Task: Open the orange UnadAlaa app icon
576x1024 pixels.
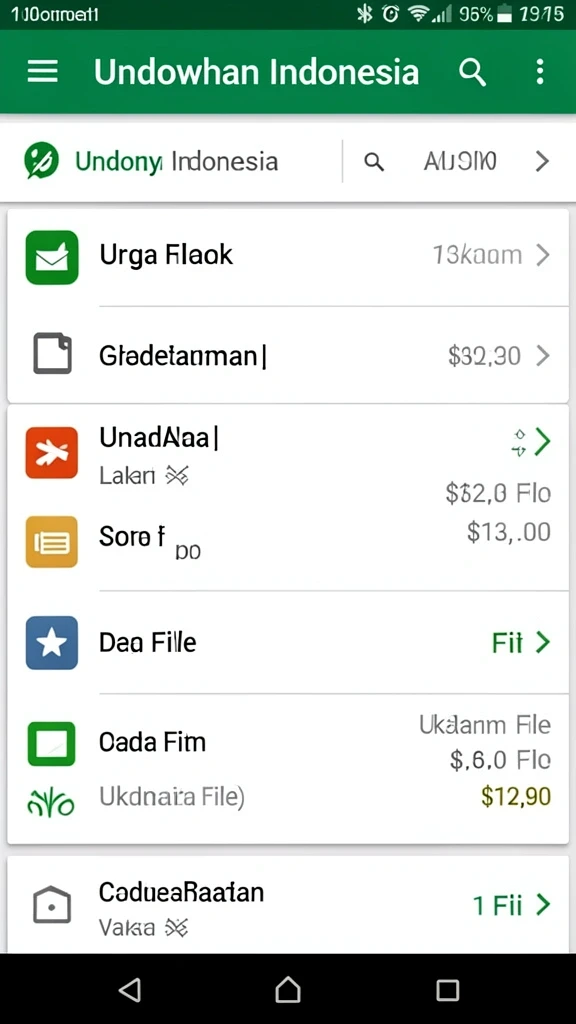Action: (52, 453)
